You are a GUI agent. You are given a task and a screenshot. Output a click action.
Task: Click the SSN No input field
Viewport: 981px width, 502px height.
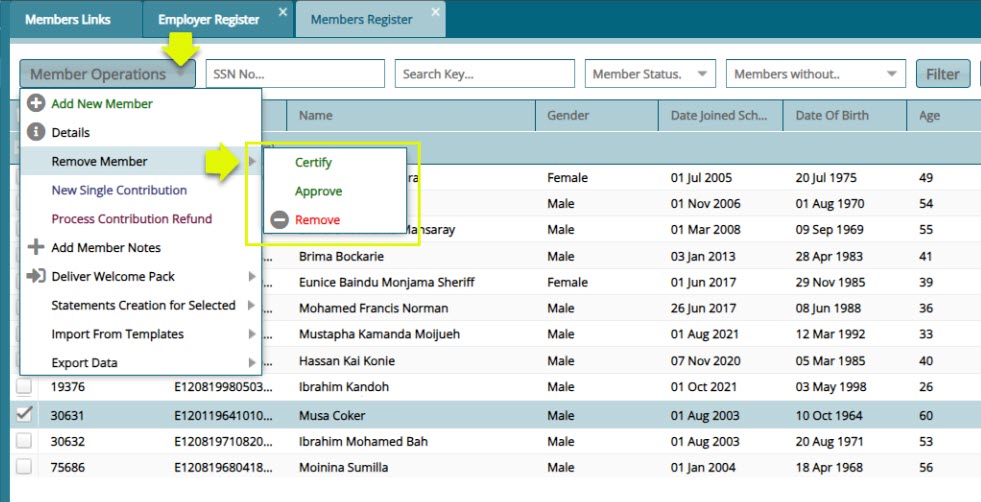(294, 74)
